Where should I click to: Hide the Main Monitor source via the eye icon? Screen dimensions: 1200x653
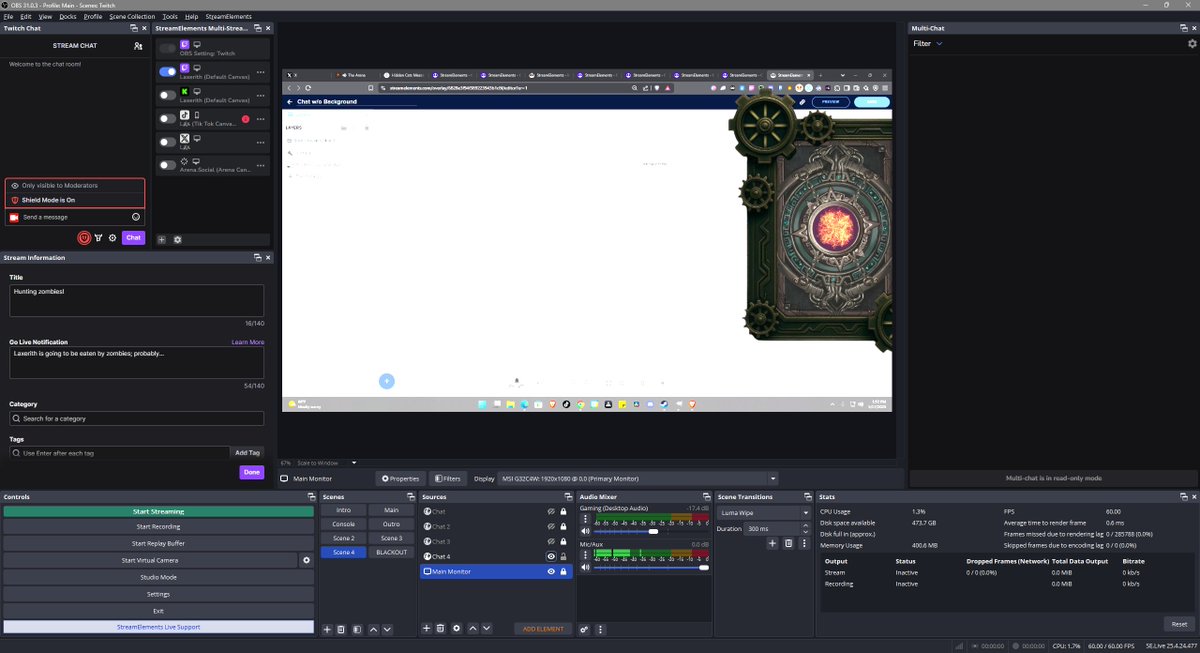[x=551, y=572]
